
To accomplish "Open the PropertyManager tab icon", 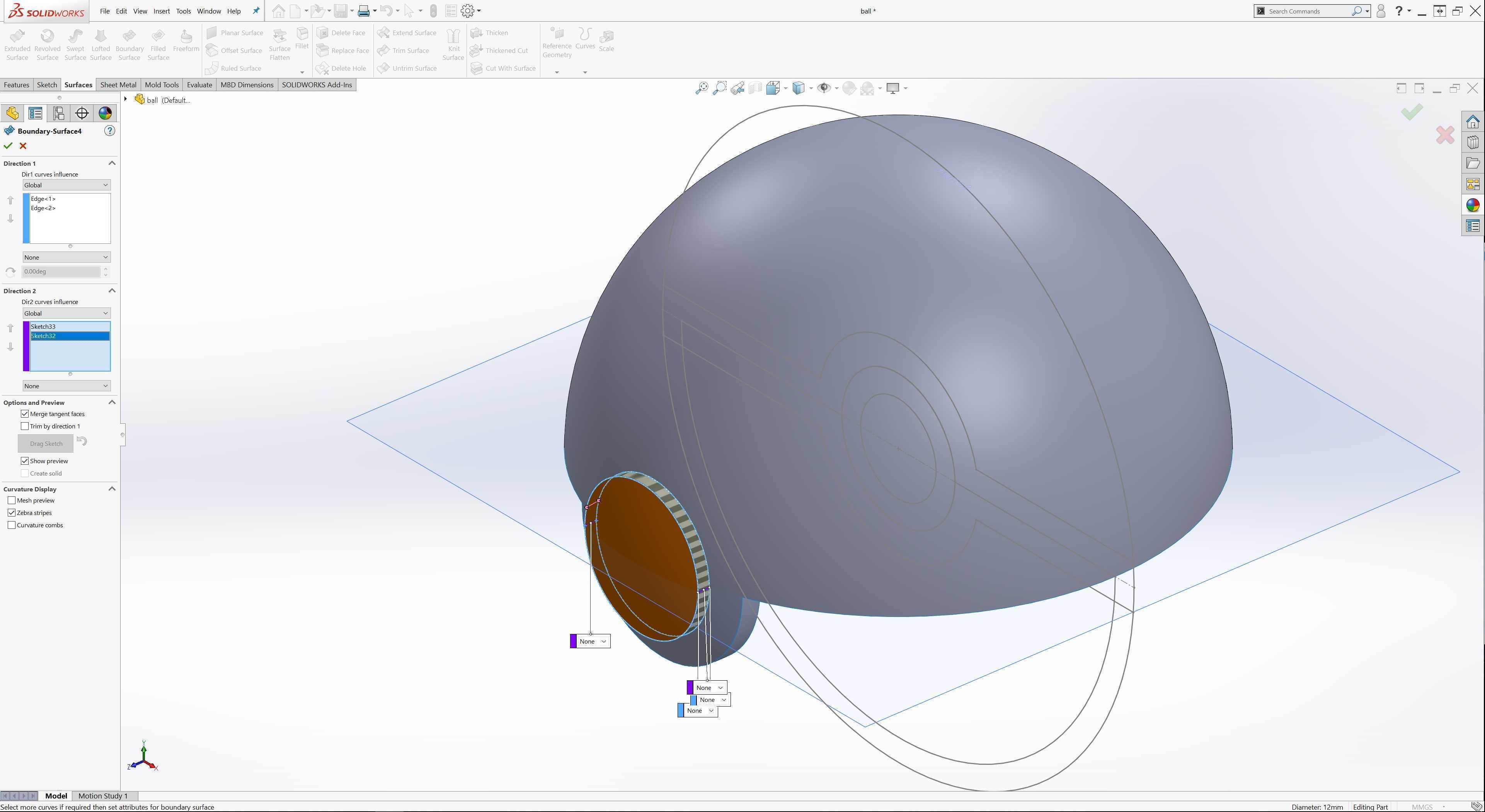I will click(36, 113).
